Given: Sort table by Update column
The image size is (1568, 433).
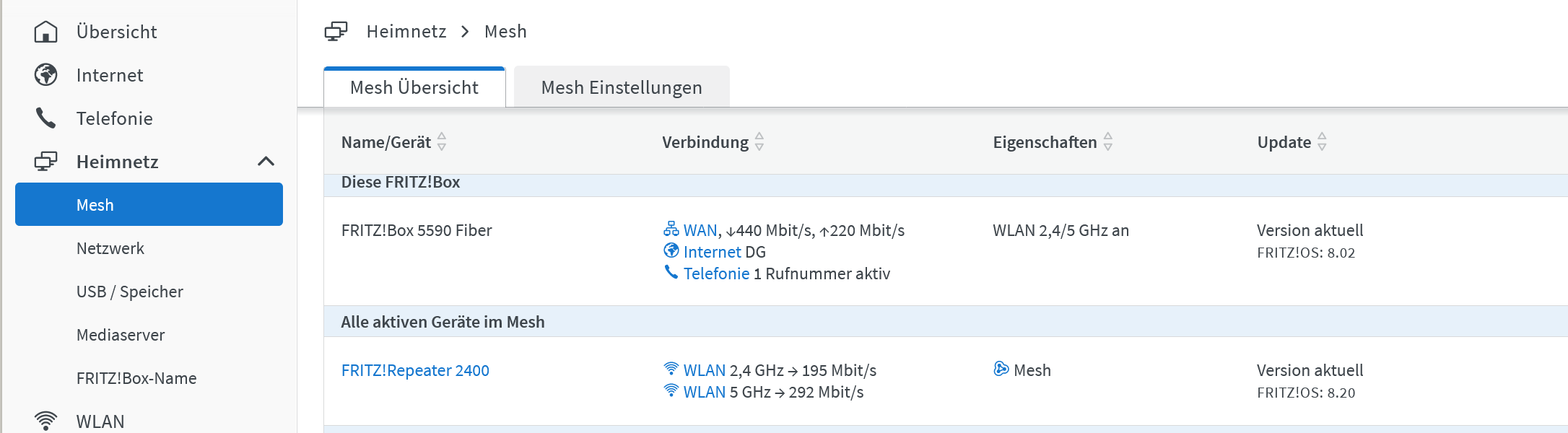Looking at the screenshot, I should point(1322,142).
